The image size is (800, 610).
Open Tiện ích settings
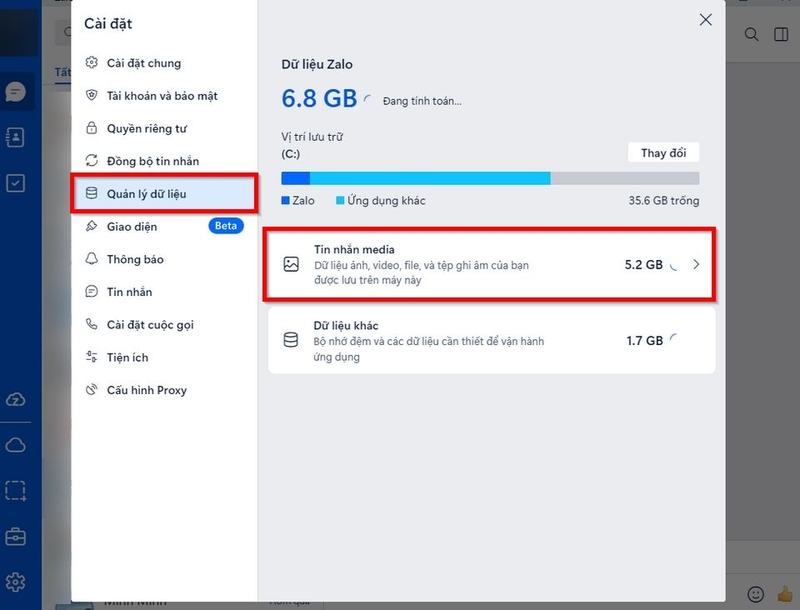click(x=164, y=357)
